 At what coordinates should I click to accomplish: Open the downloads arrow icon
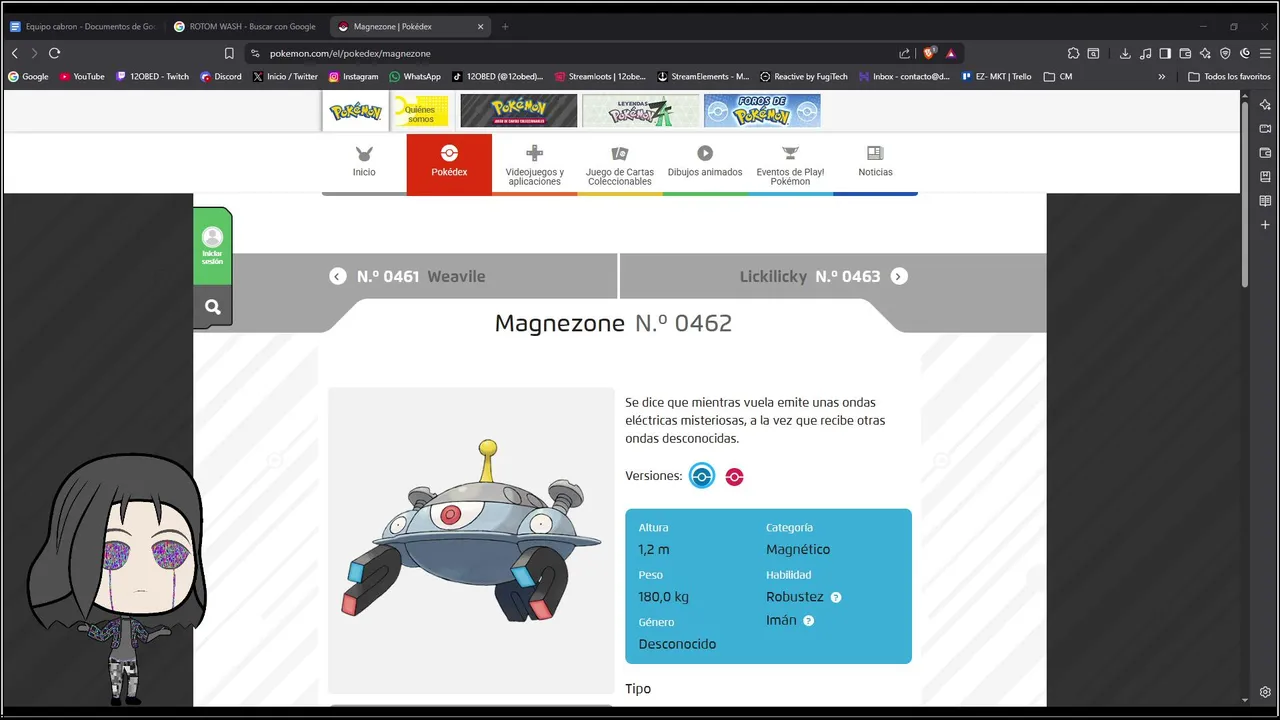tap(1125, 53)
